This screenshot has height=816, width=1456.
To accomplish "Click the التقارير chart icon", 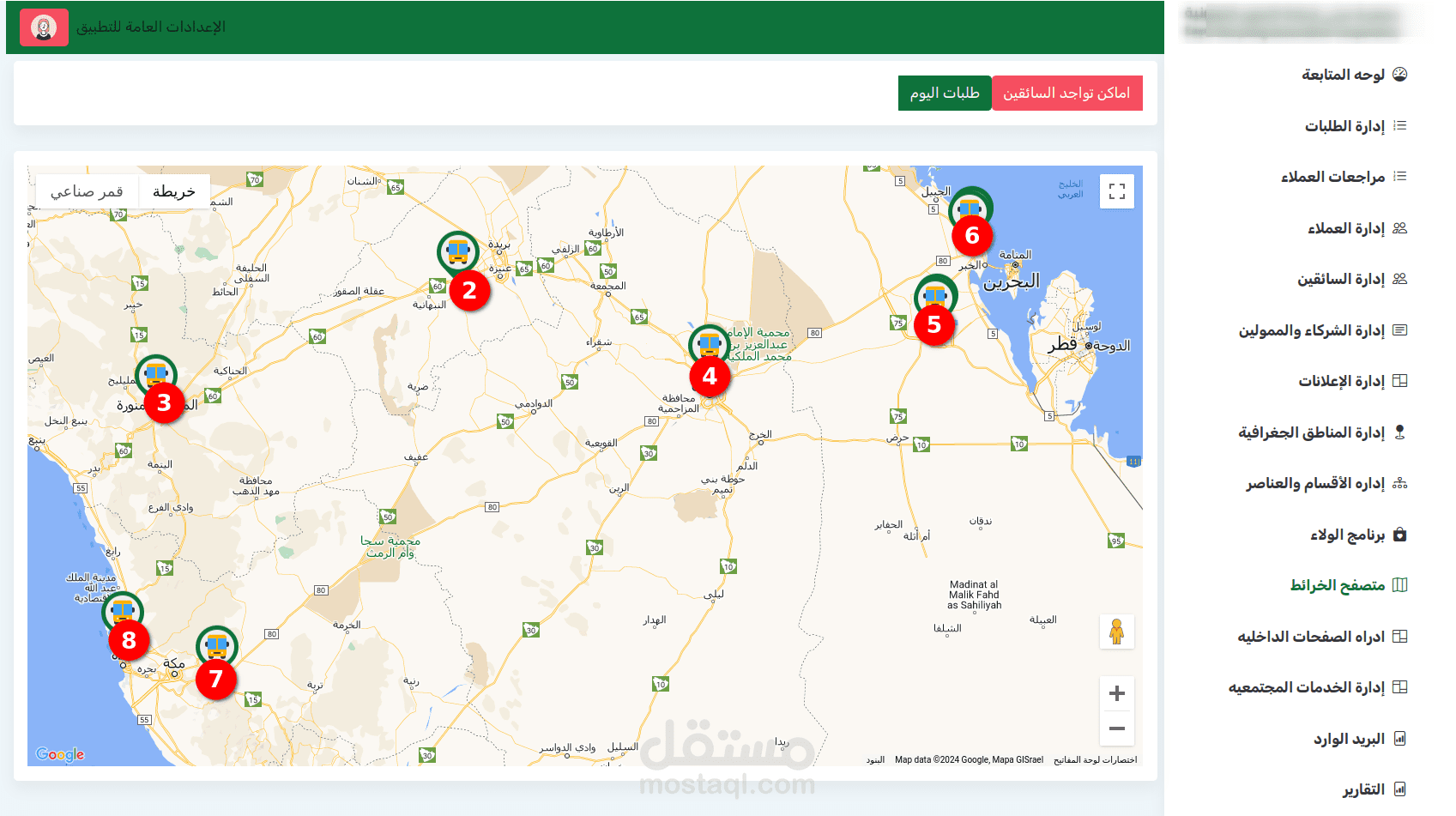I will point(1400,789).
